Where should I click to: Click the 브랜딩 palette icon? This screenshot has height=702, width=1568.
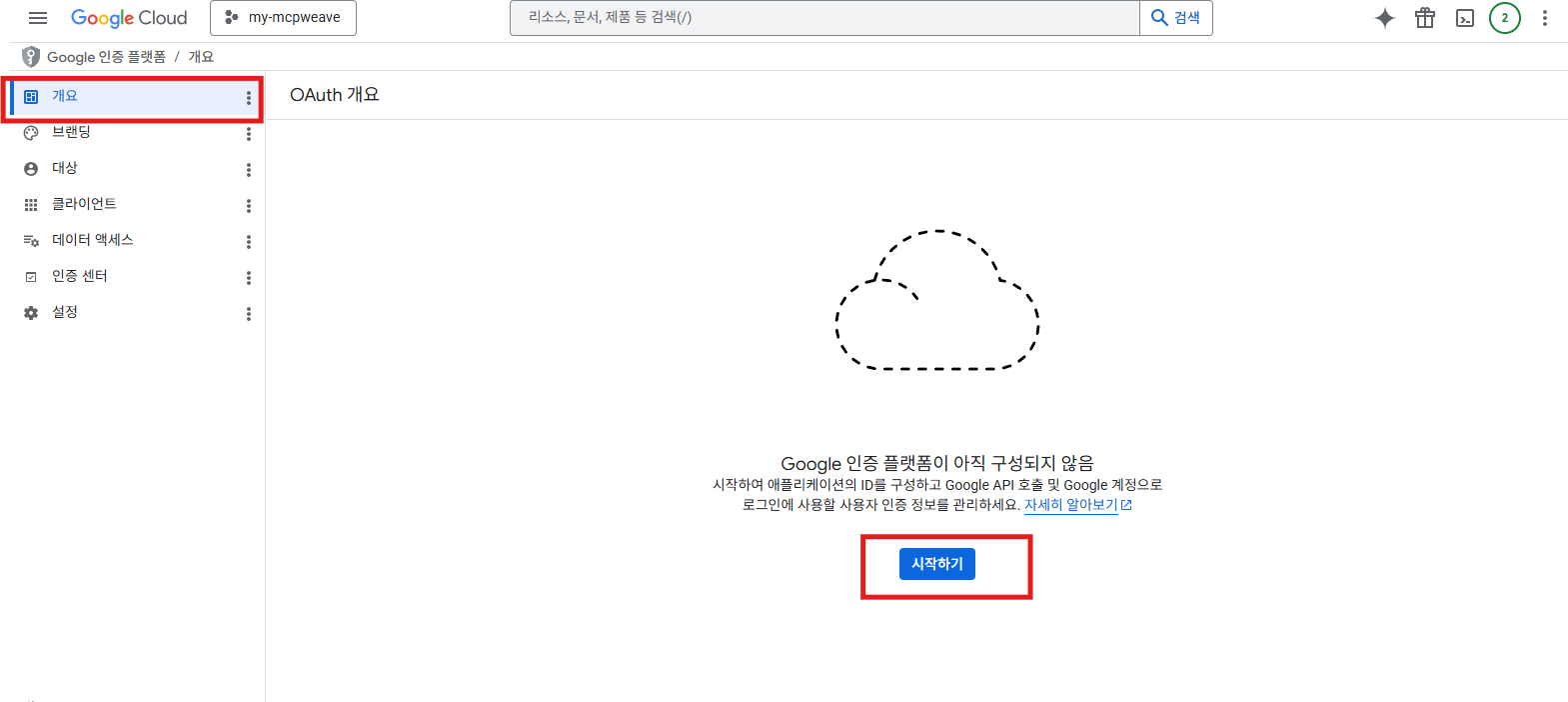pyautogui.click(x=31, y=133)
